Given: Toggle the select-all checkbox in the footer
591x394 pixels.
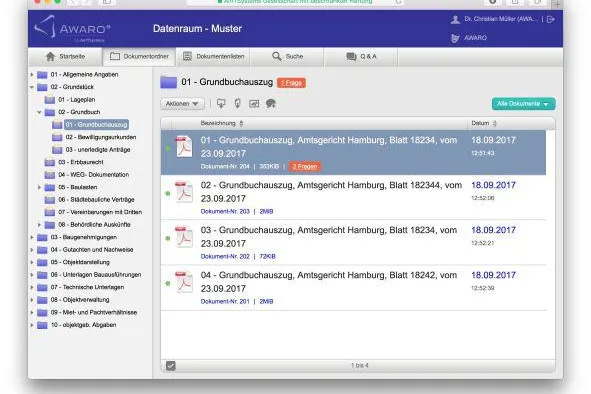Looking at the screenshot, I should 171,366.
